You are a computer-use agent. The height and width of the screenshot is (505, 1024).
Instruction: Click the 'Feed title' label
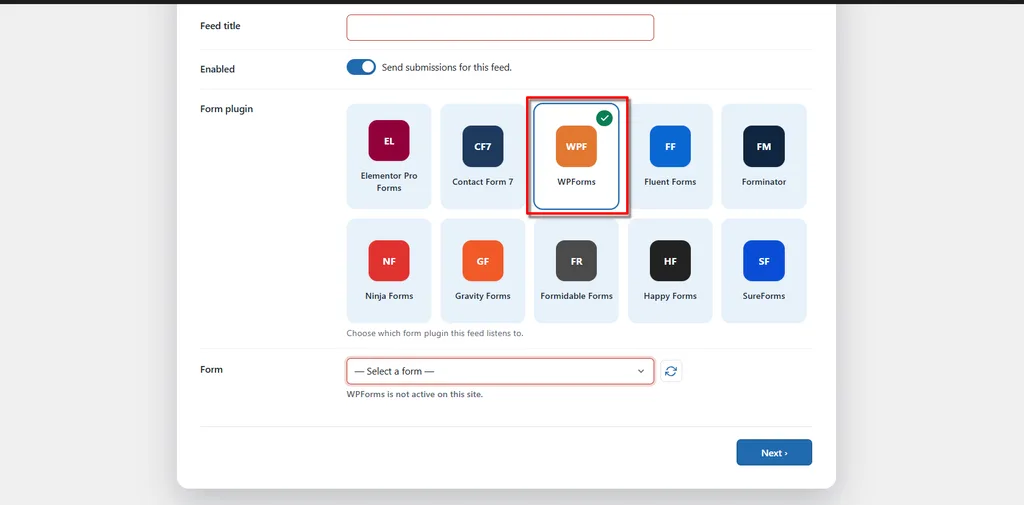220,26
